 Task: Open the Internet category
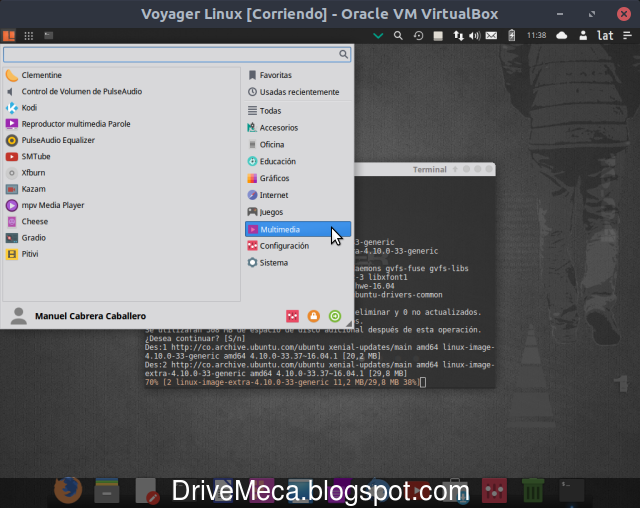[298, 195]
